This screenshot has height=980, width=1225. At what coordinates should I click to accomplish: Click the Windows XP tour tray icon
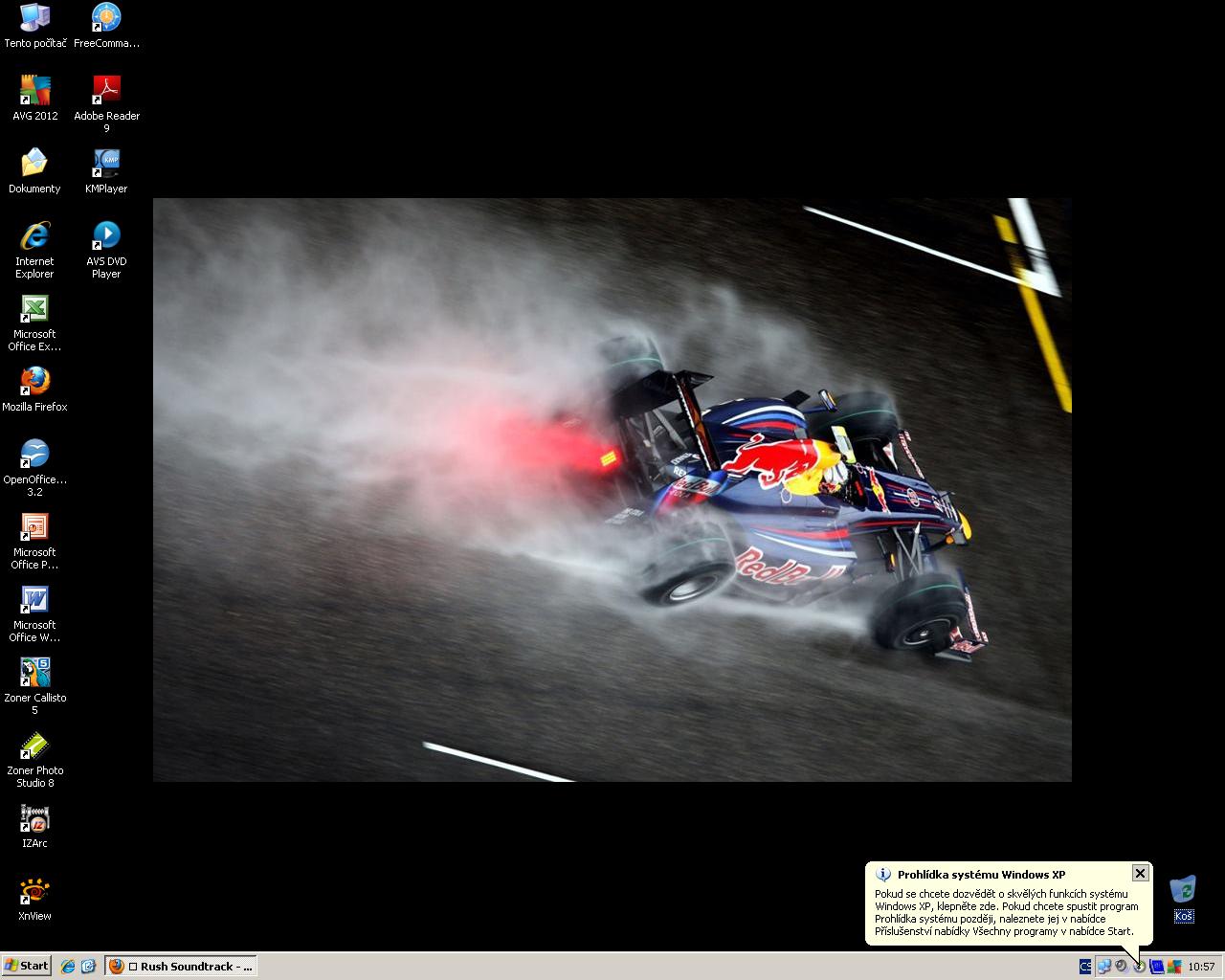tap(1139, 967)
